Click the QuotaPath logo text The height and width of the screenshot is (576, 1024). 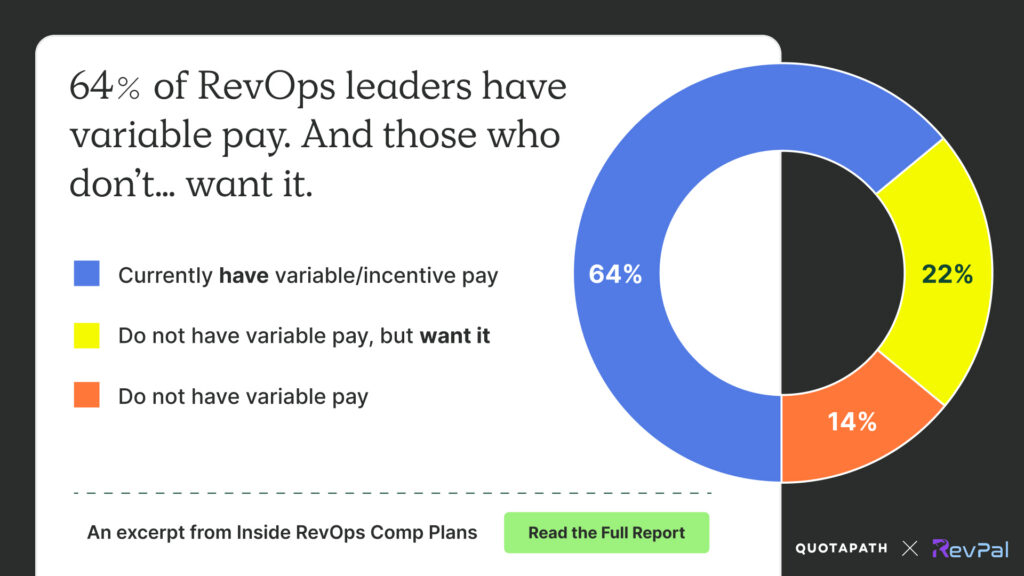pos(841,548)
